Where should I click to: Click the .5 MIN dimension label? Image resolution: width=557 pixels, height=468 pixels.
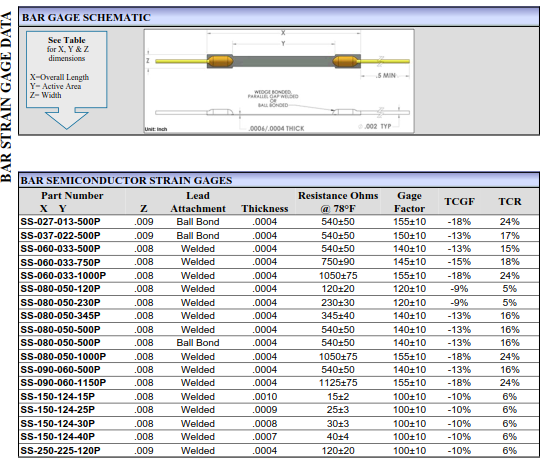[386, 75]
